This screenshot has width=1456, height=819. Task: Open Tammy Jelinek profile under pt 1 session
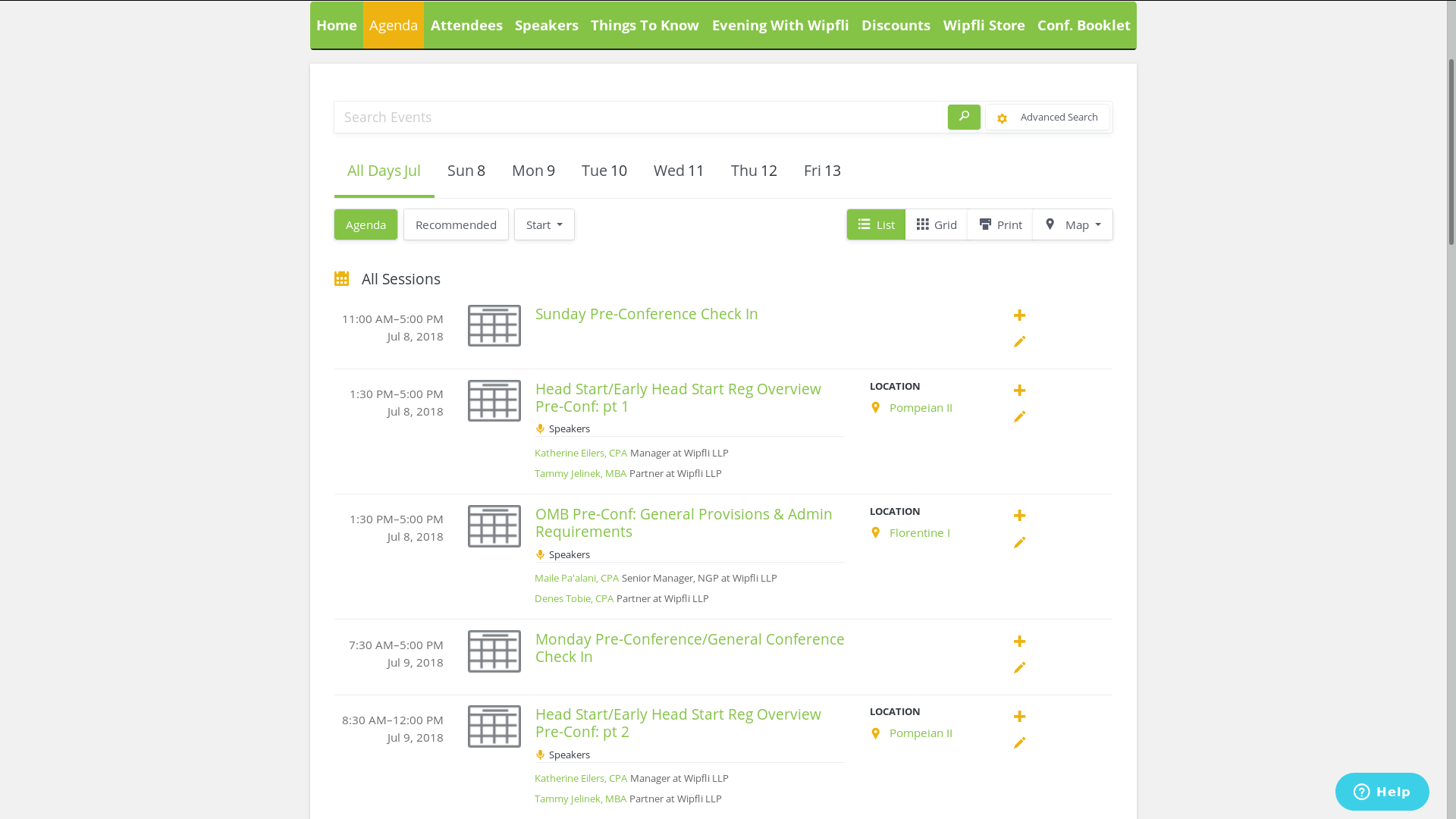point(580,473)
